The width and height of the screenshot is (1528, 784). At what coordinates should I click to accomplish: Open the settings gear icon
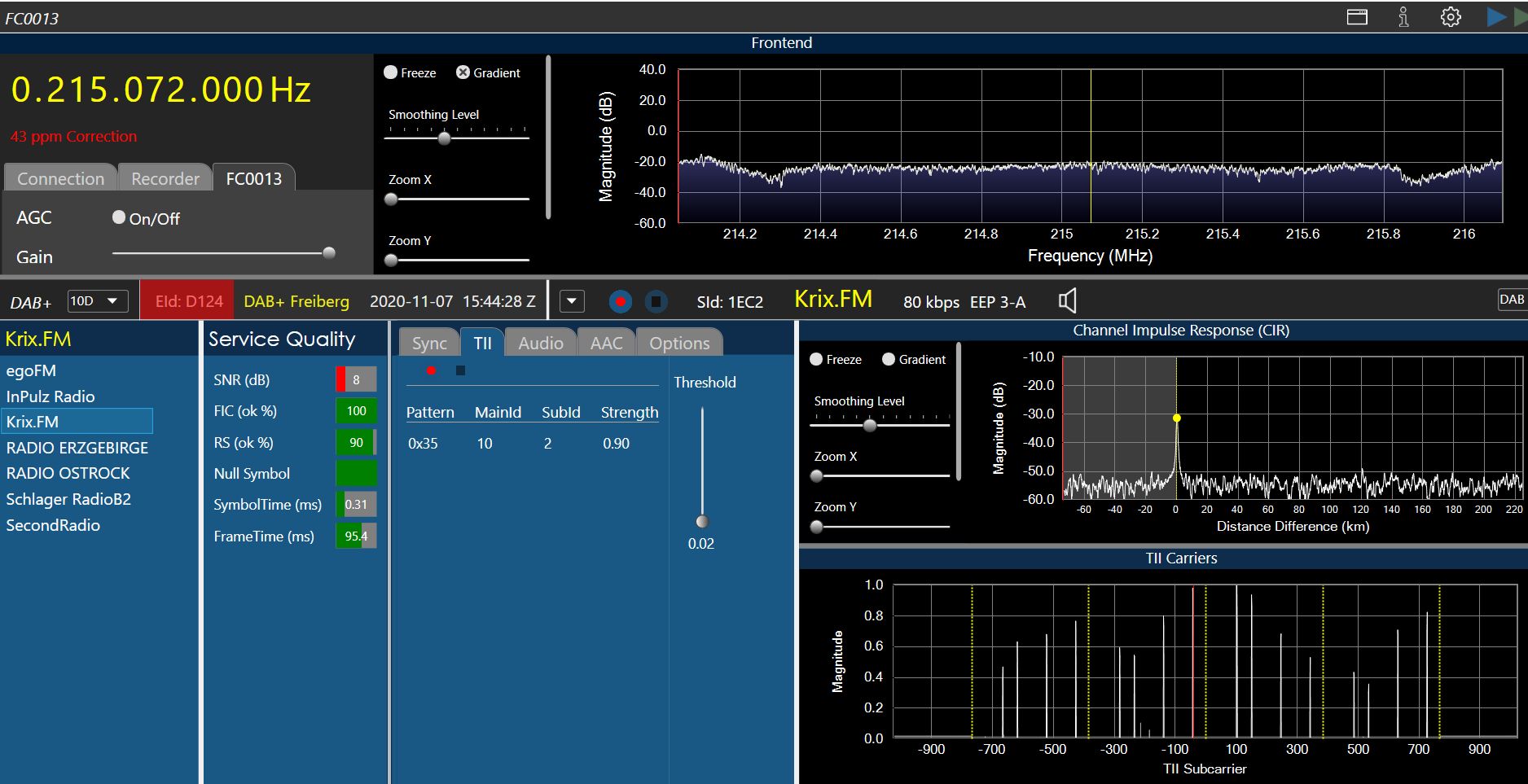pyautogui.click(x=1451, y=17)
